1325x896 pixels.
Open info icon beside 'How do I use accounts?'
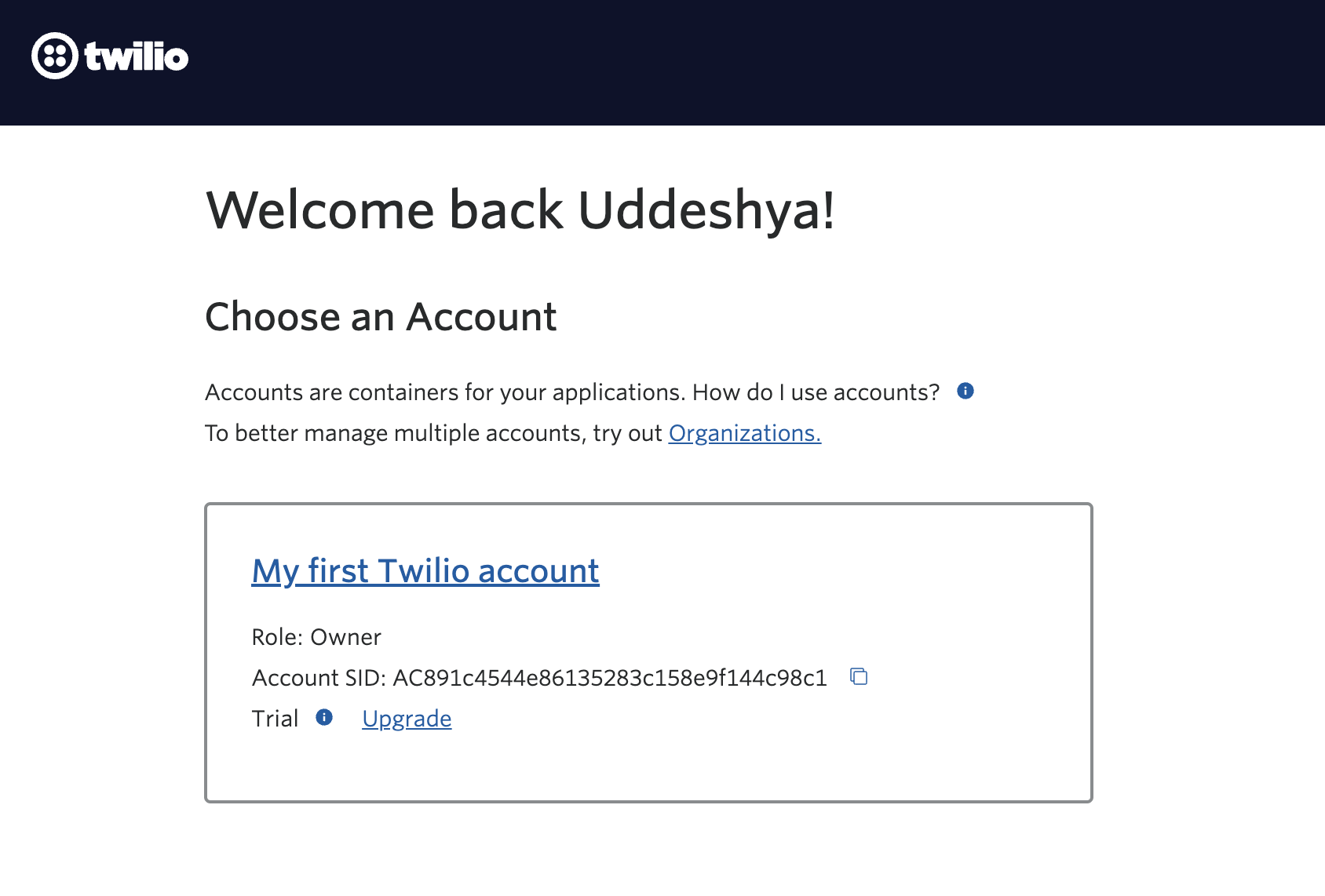[965, 391]
